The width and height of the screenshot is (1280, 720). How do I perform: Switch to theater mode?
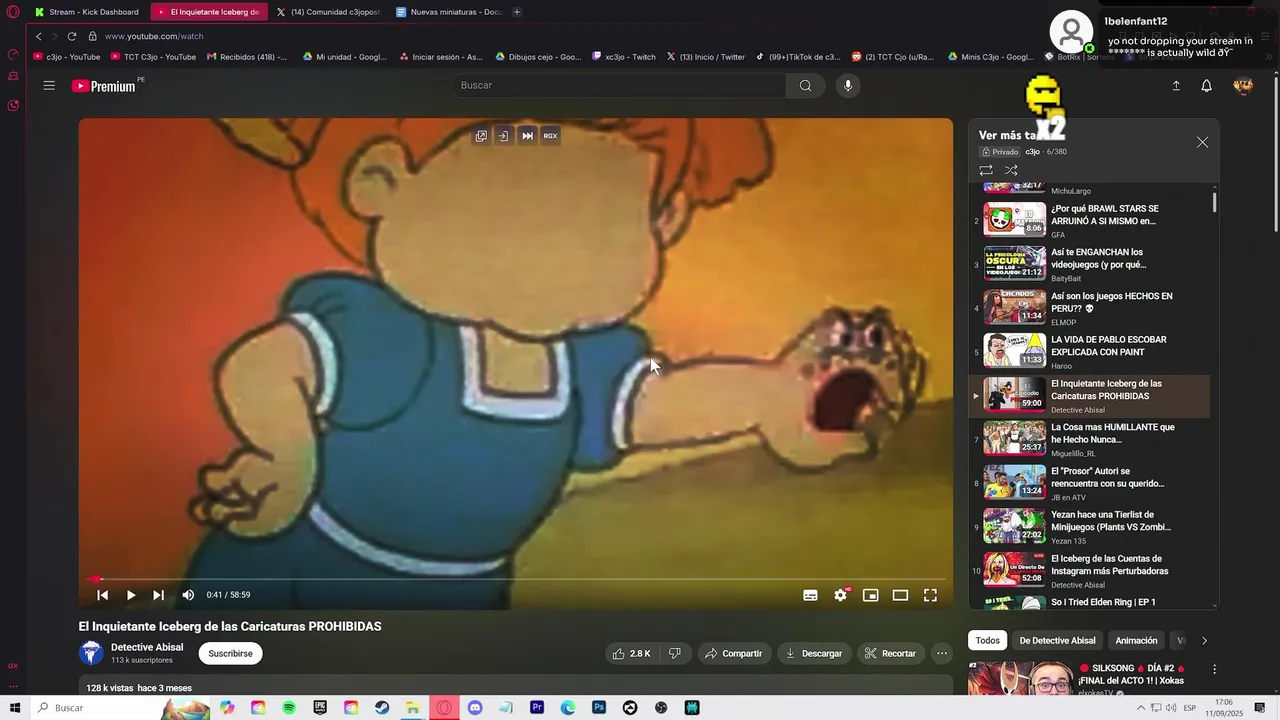pyautogui.click(x=900, y=595)
